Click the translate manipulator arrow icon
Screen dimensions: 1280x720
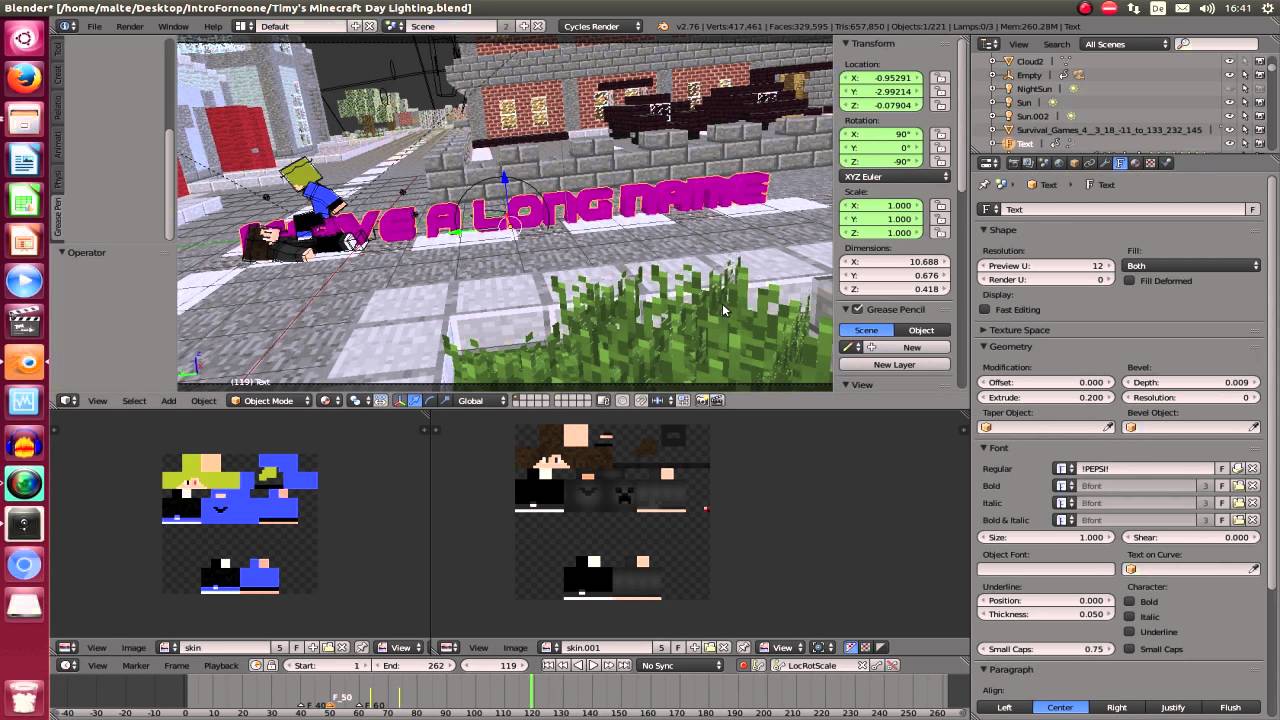tap(415, 400)
